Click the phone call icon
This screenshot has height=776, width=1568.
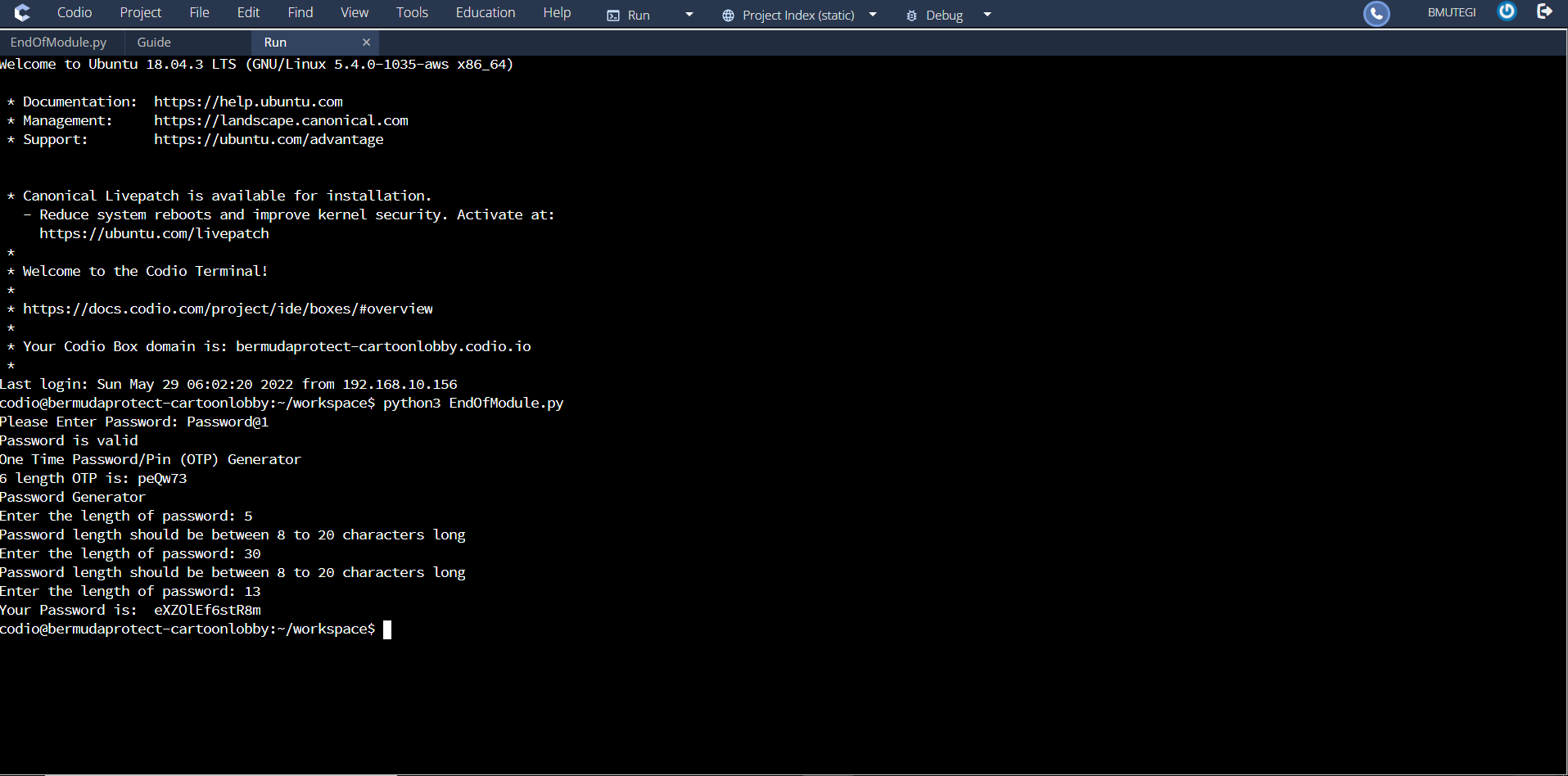1376,13
